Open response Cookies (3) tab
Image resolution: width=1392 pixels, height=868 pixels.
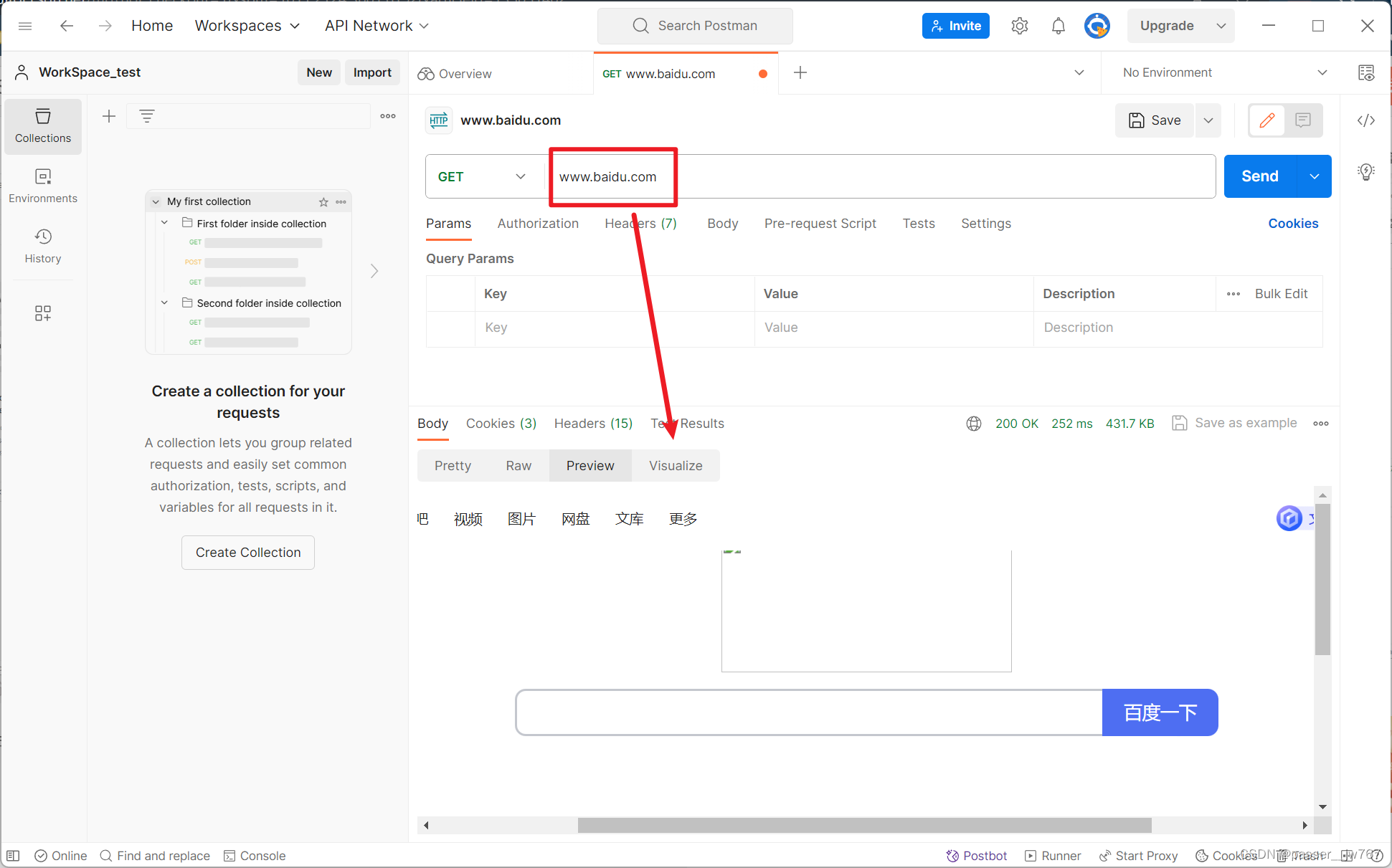[501, 424]
